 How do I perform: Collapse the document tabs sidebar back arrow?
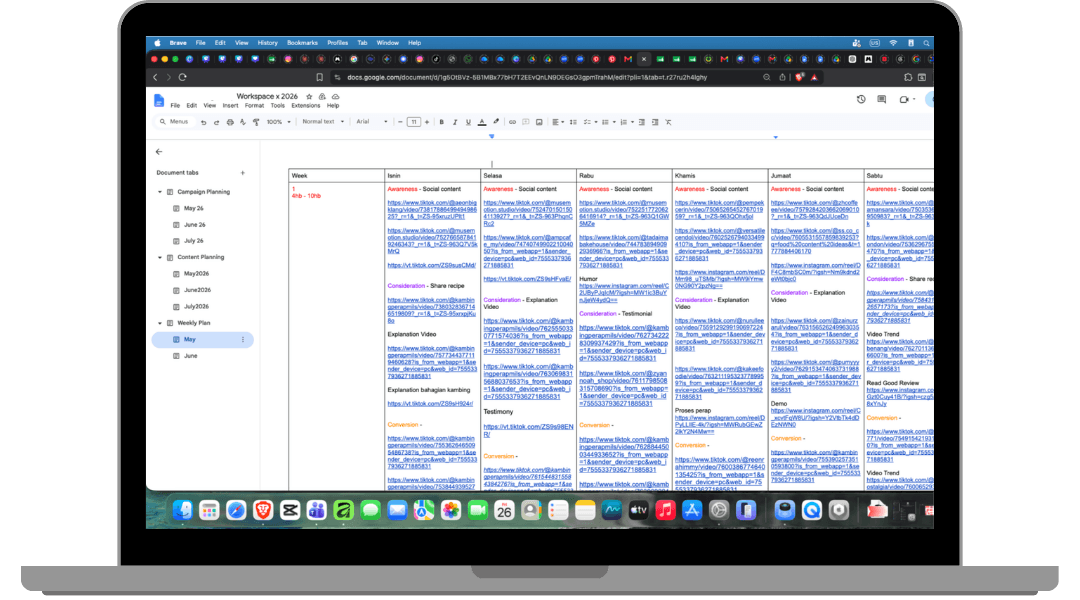(159, 152)
